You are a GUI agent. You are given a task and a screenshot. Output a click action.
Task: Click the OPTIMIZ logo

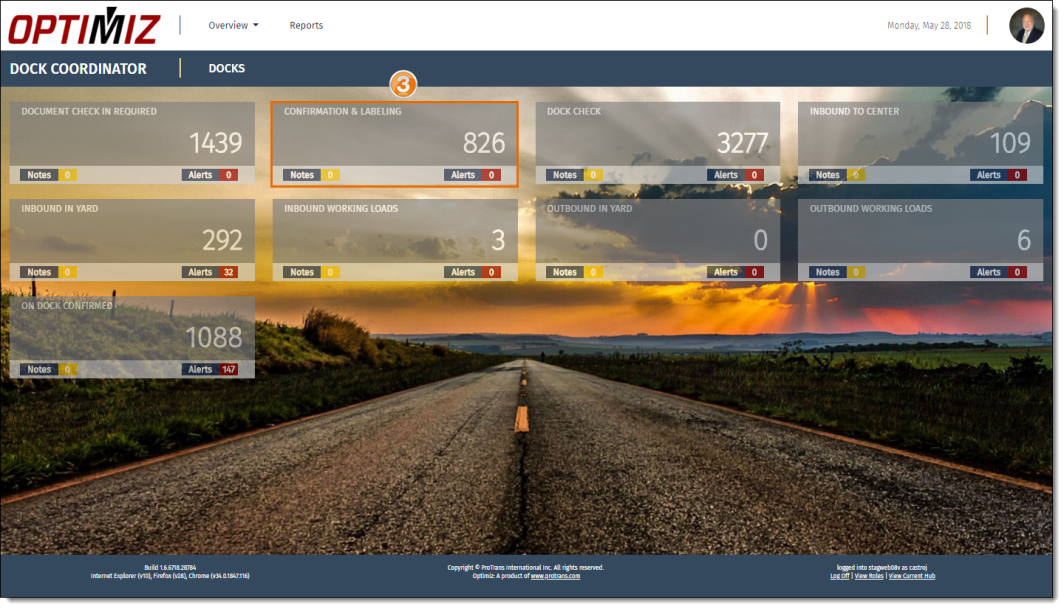coord(84,26)
